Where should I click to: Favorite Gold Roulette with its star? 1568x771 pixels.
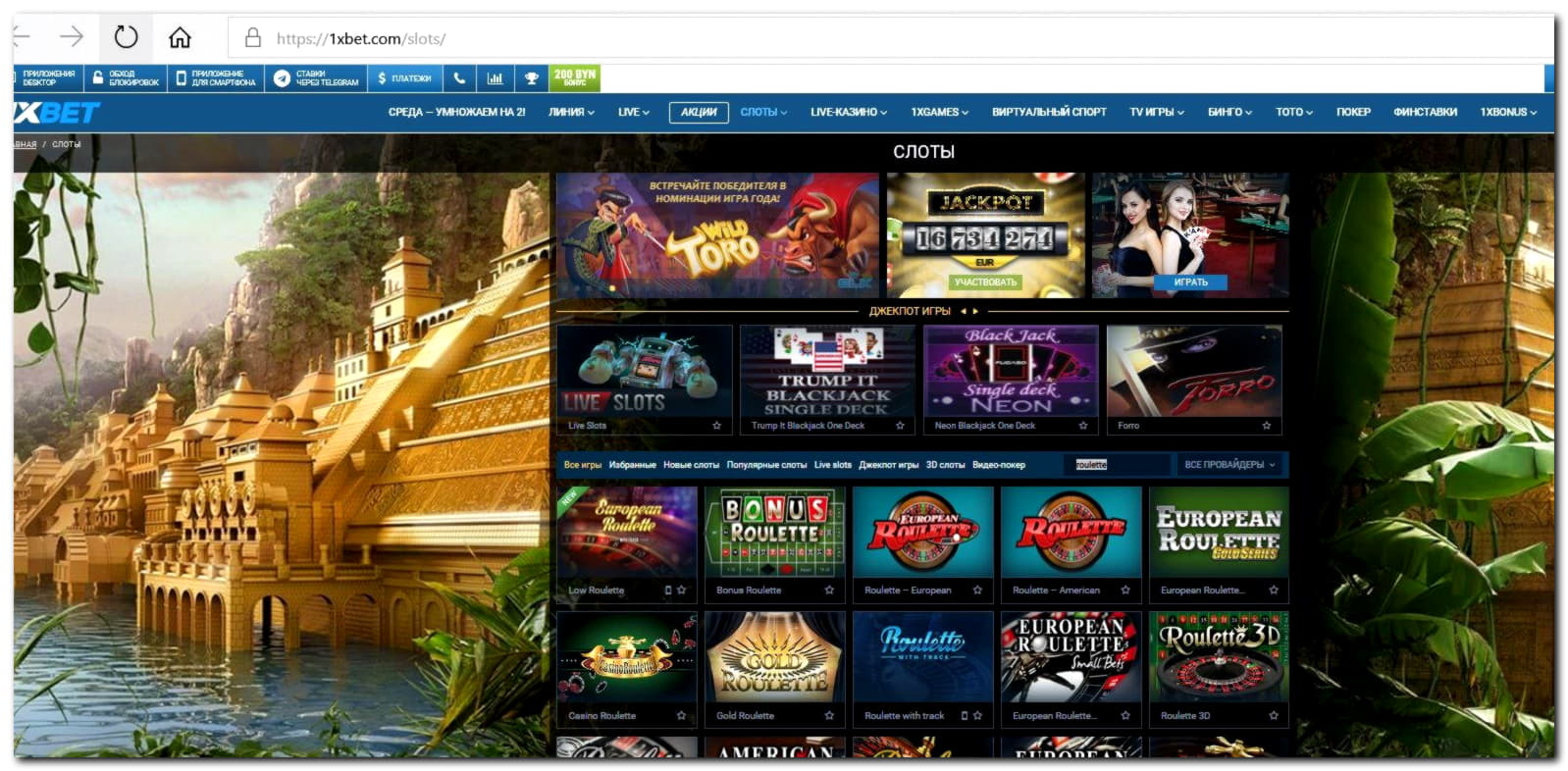(x=829, y=716)
